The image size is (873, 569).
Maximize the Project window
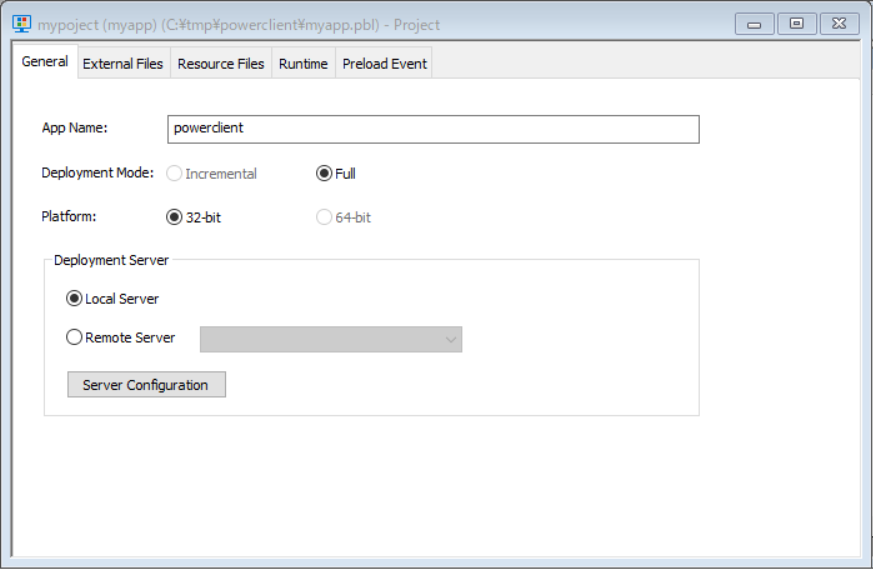(x=797, y=24)
